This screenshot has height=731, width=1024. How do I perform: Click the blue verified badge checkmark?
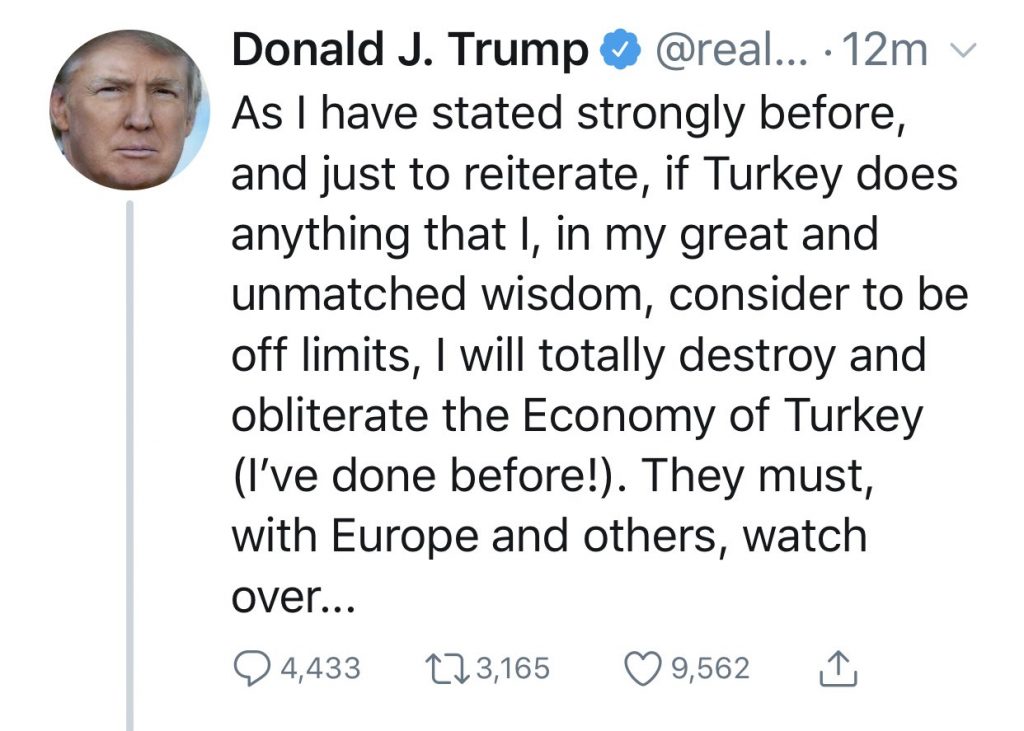(x=617, y=52)
